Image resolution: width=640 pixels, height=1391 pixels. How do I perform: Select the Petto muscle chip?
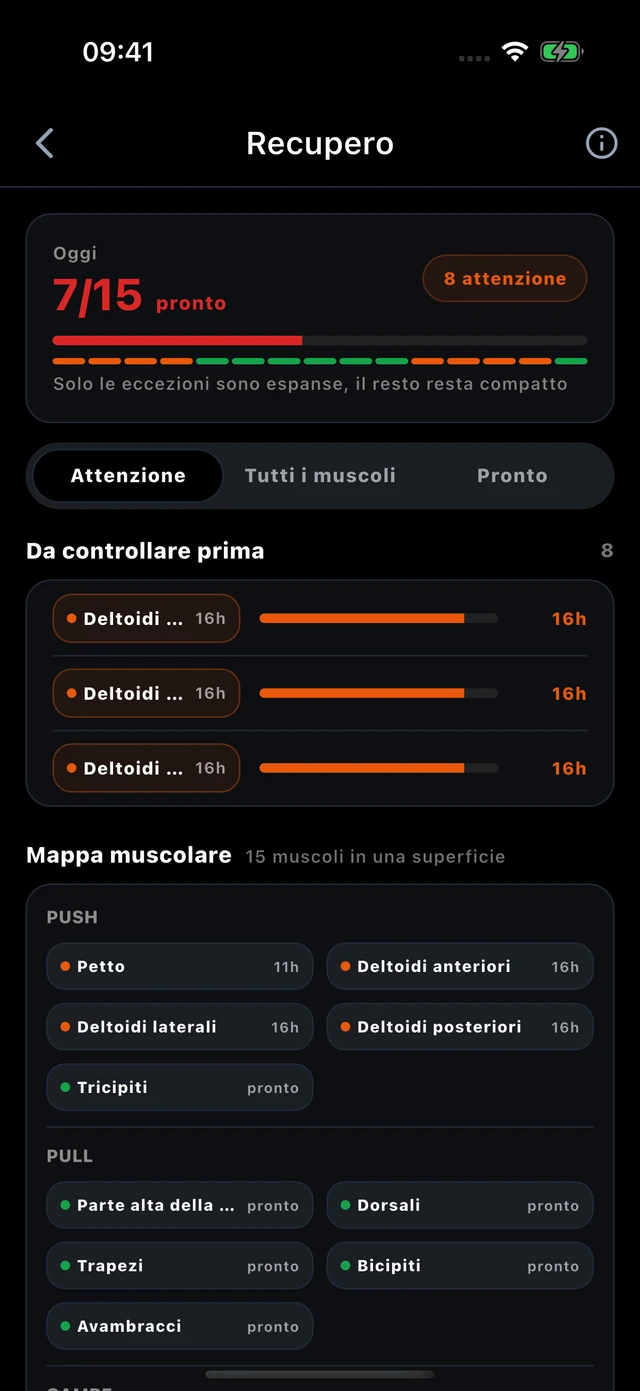(180, 967)
